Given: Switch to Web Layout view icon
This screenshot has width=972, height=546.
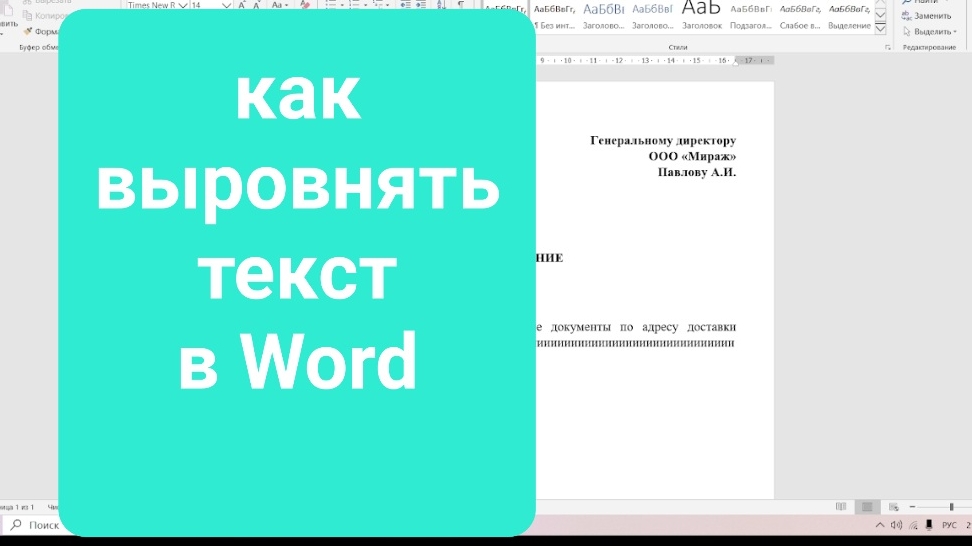Looking at the screenshot, I should [893, 507].
